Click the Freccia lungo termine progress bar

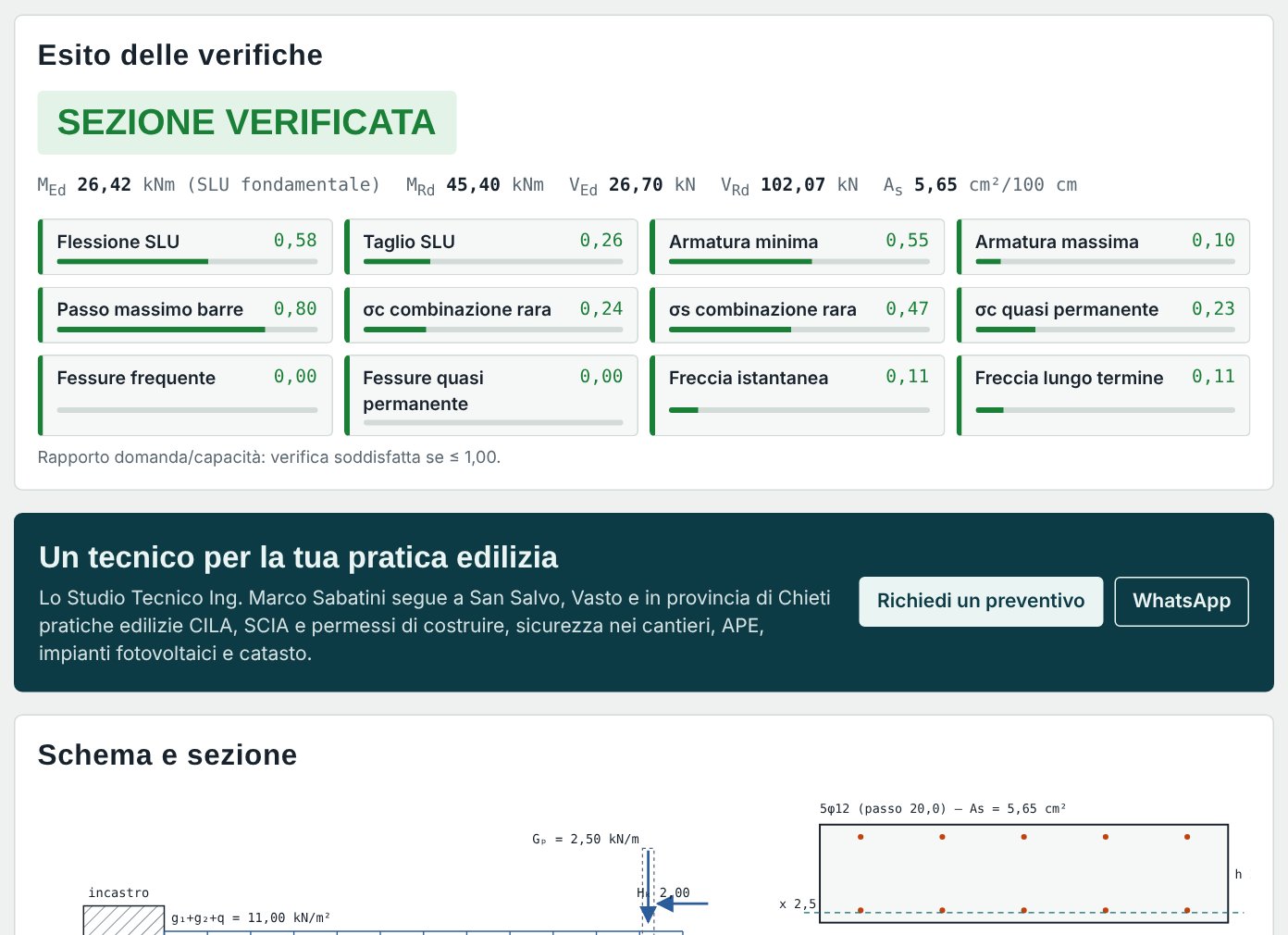[x=1105, y=410]
